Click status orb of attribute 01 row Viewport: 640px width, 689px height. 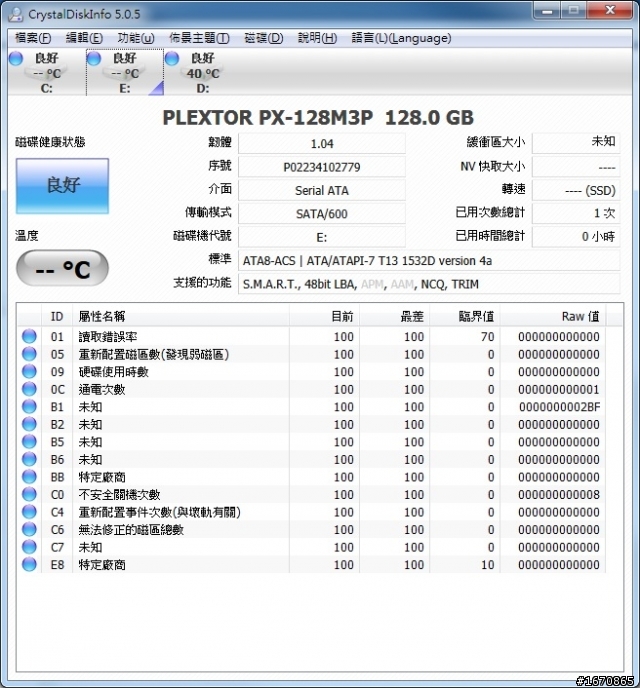coord(29,337)
